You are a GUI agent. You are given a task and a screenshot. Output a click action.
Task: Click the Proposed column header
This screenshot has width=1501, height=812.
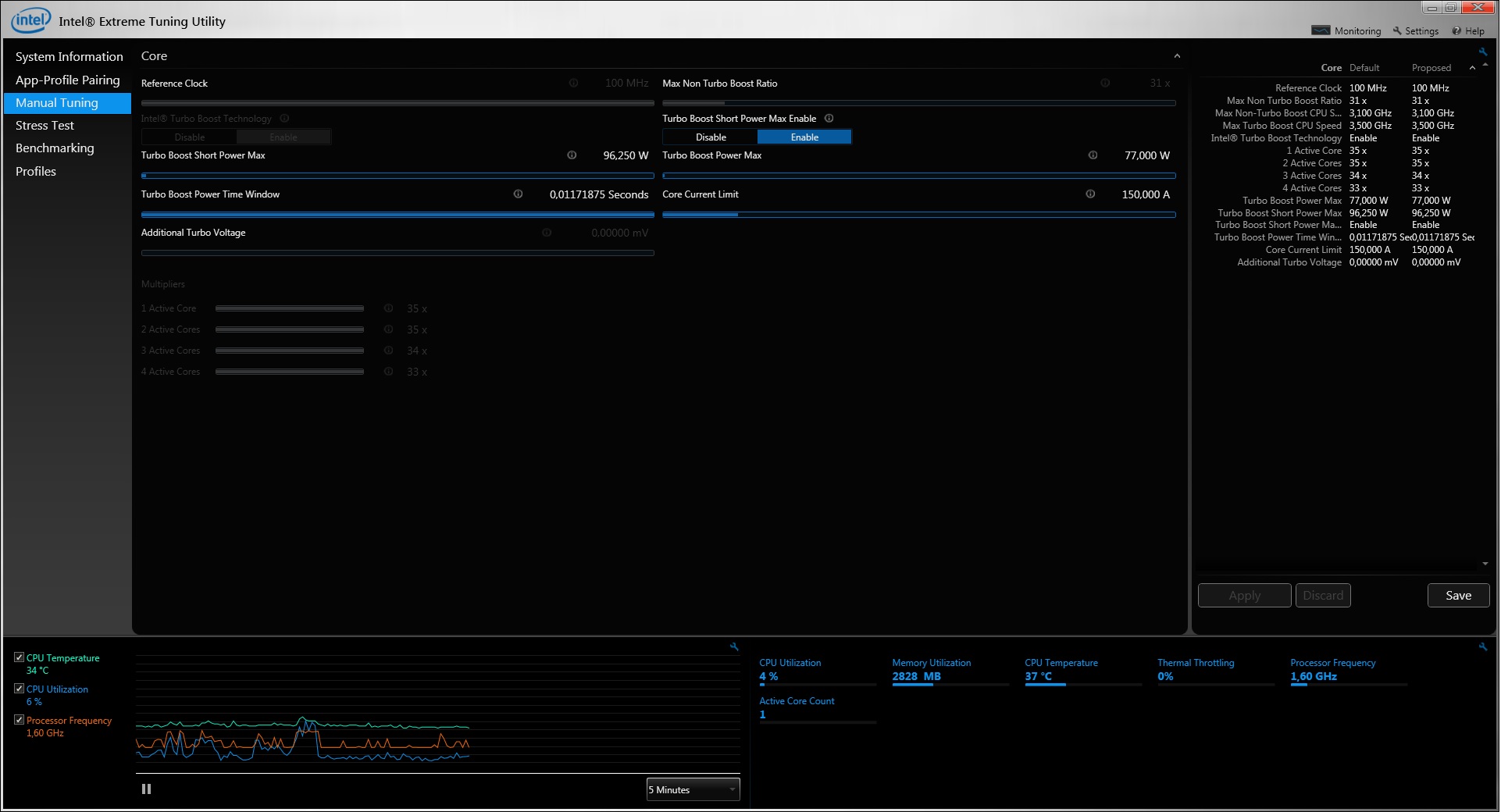1431,68
